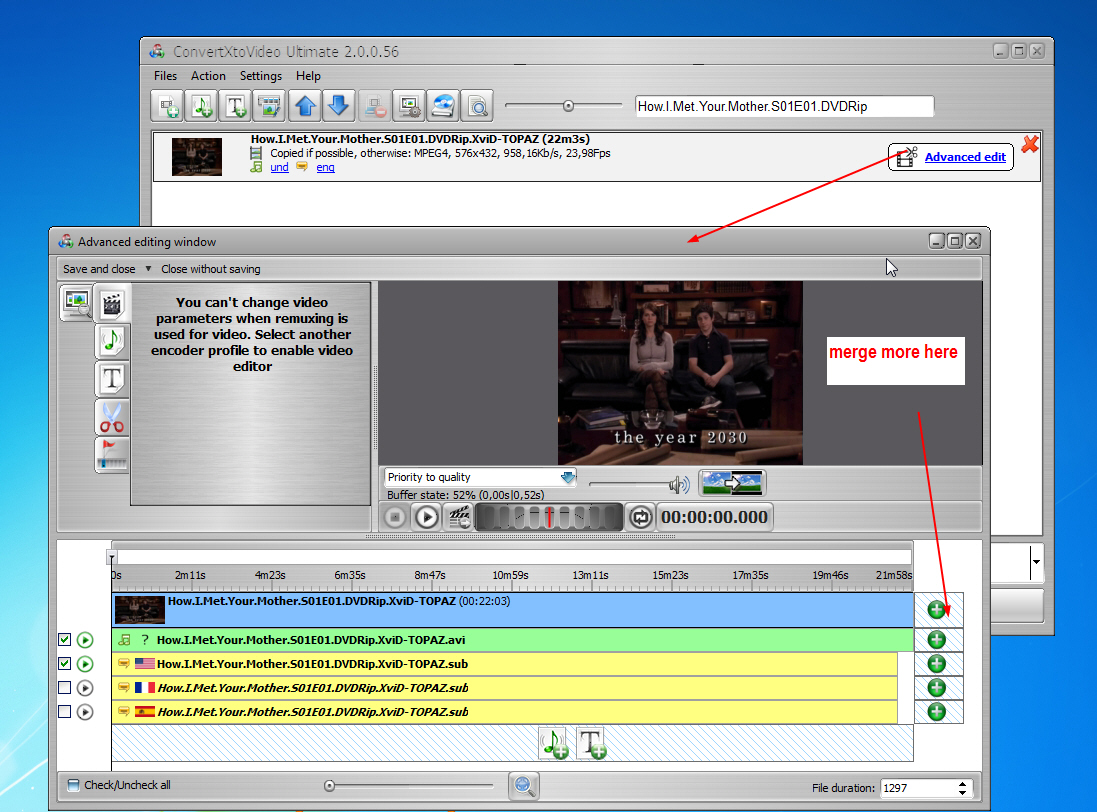Open the encoder settings toolbar icon
1097x812 pixels.
coord(409,106)
